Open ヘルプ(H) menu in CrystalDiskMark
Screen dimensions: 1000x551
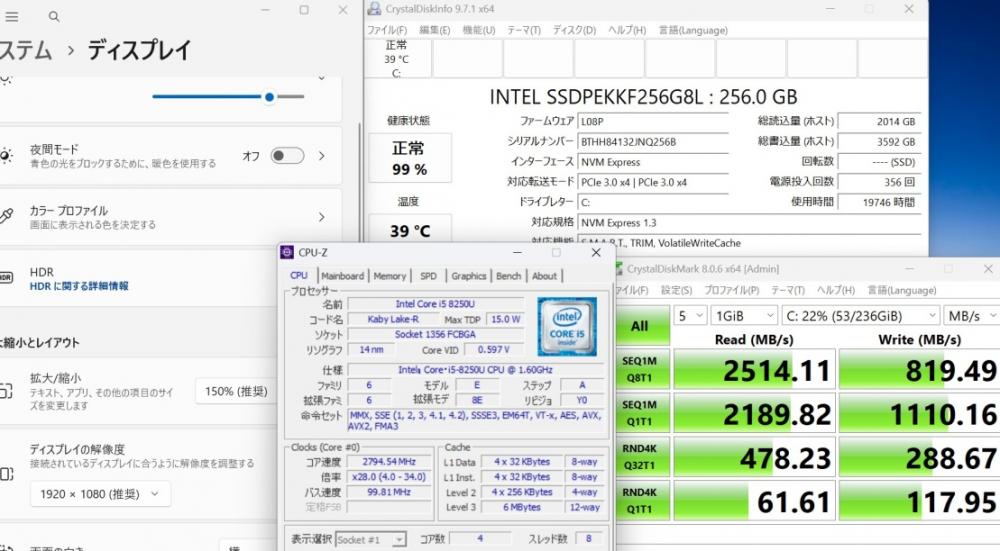pyautogui.click(x=835, y=290)
